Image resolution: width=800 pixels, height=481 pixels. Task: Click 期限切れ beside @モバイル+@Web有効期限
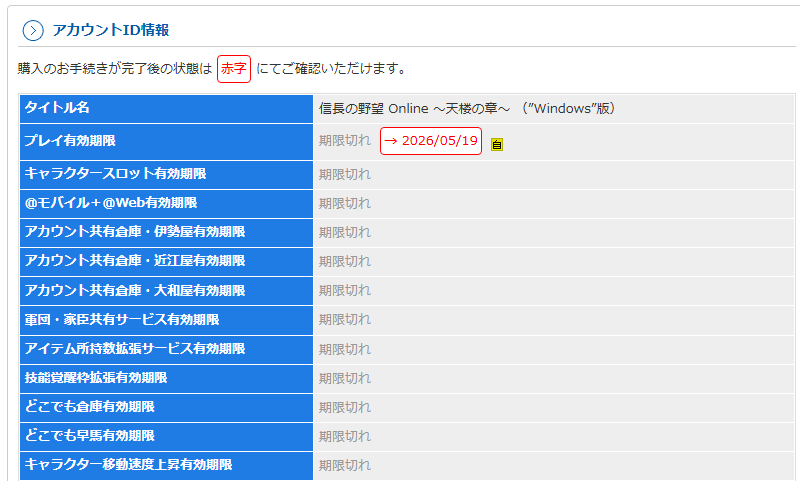[x=345, y=204]
